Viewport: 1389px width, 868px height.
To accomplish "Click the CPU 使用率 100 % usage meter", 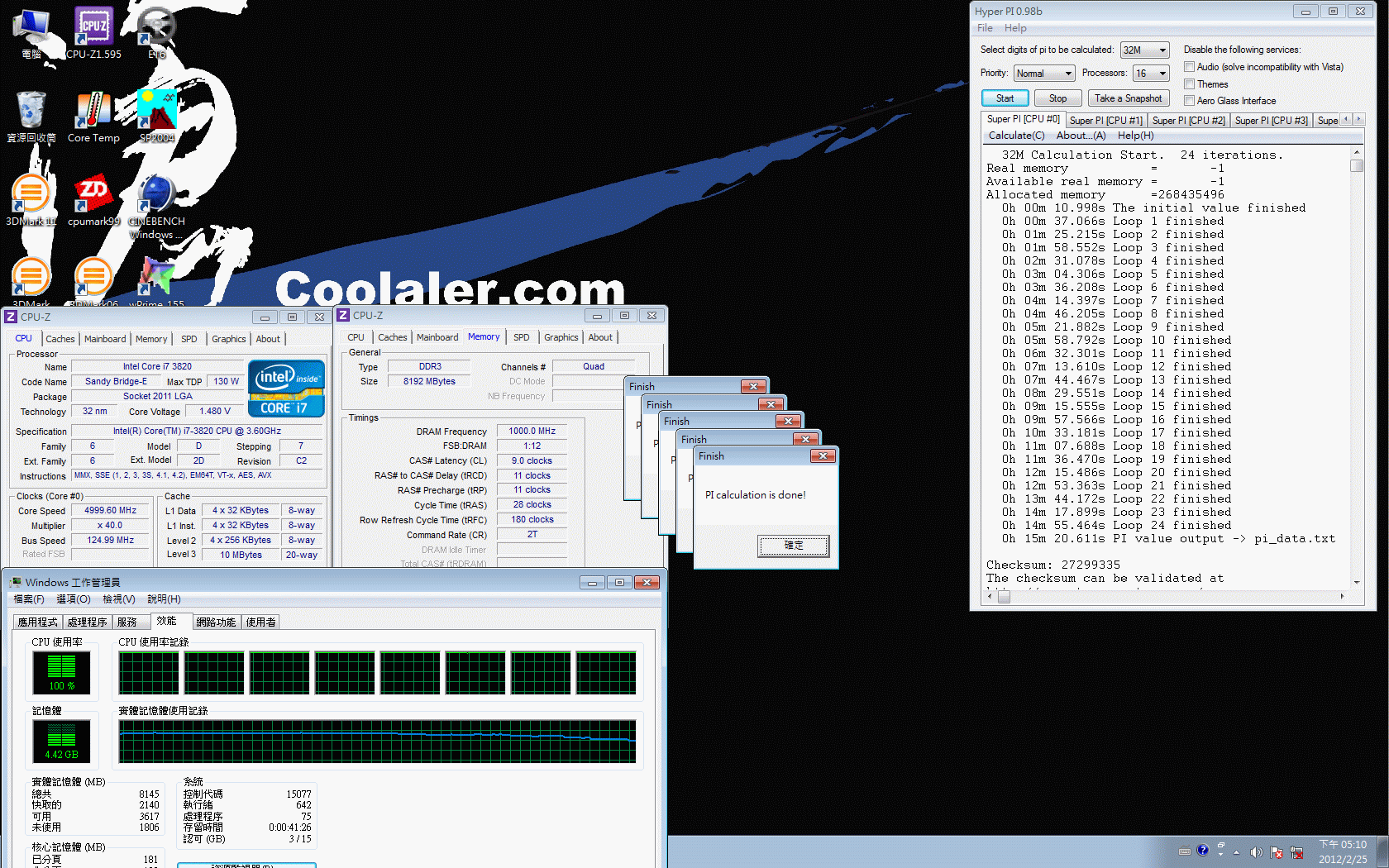I will tap(61, 672).
